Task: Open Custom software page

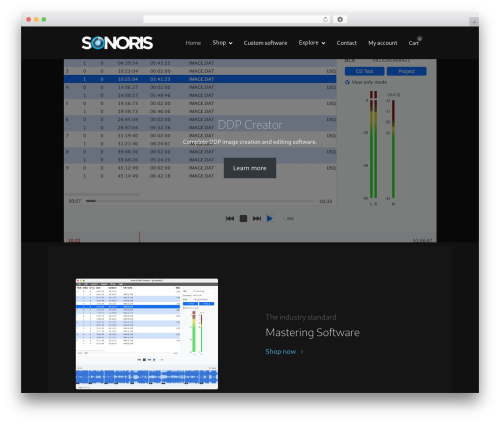Action: coord(265,43)
